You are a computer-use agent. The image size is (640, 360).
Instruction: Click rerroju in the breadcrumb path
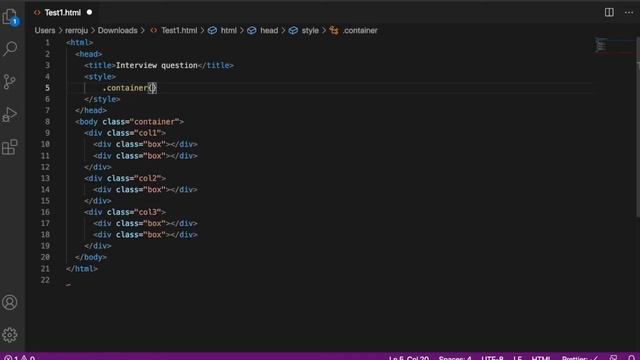coord(76,31)
